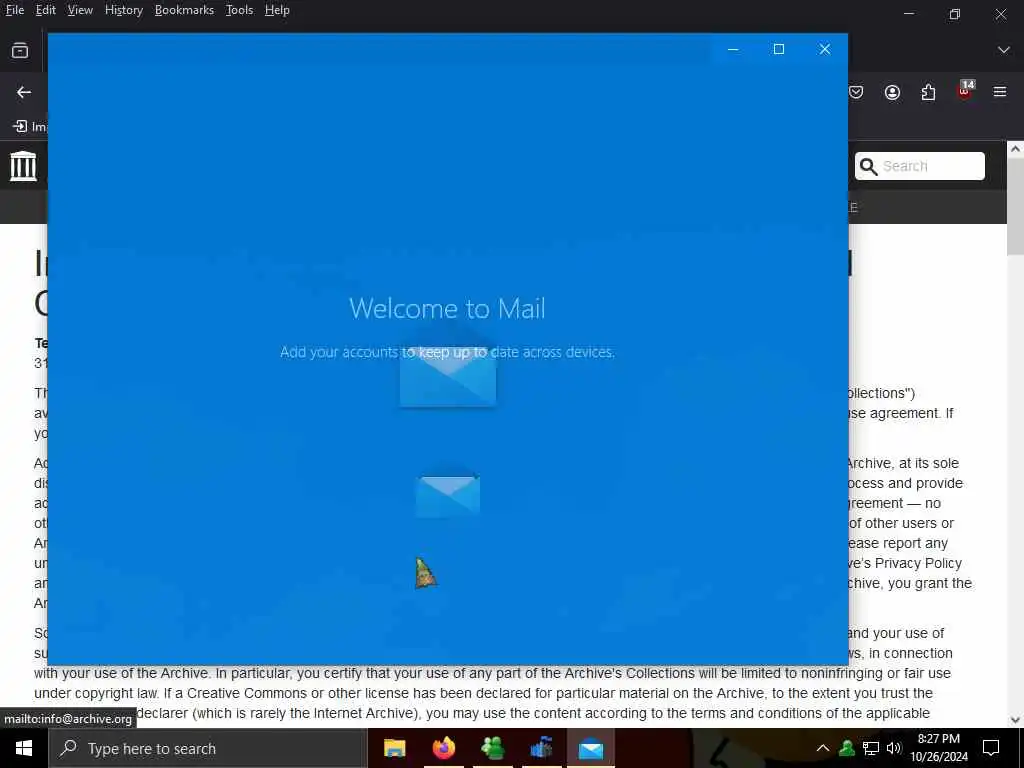Click the Internet Archive logo icon
Screen dimensions: 1024x768
pyautogui.click(x=23, y=166)
